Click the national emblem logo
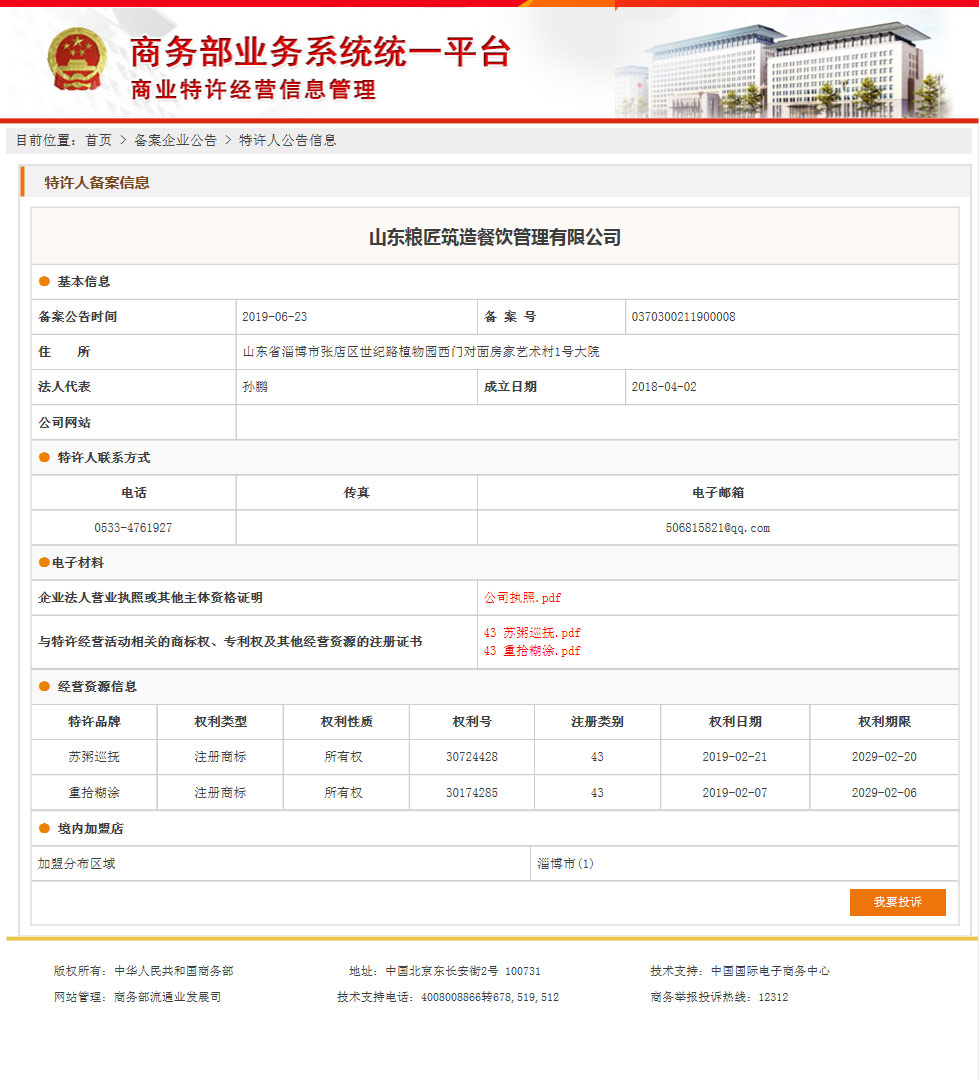 point(76,60)
